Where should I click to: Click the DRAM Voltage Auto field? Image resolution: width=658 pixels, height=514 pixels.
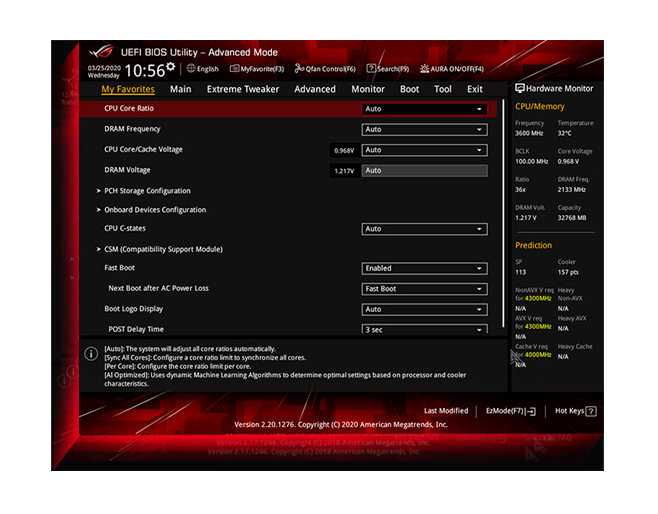pyautogui.click(x=424, y=171)
